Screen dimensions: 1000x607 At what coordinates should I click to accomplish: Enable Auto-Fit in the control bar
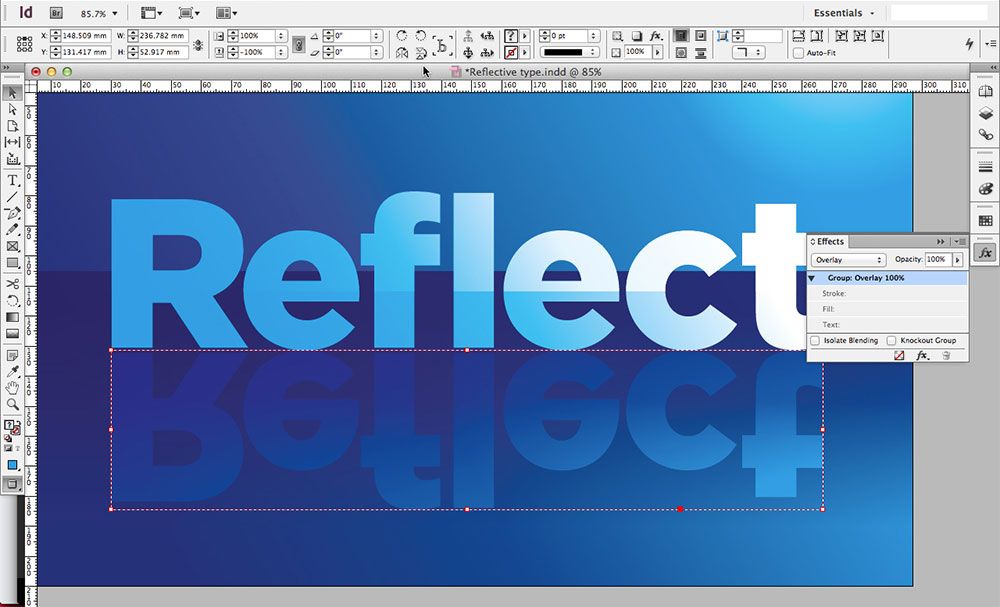(797, 51)
